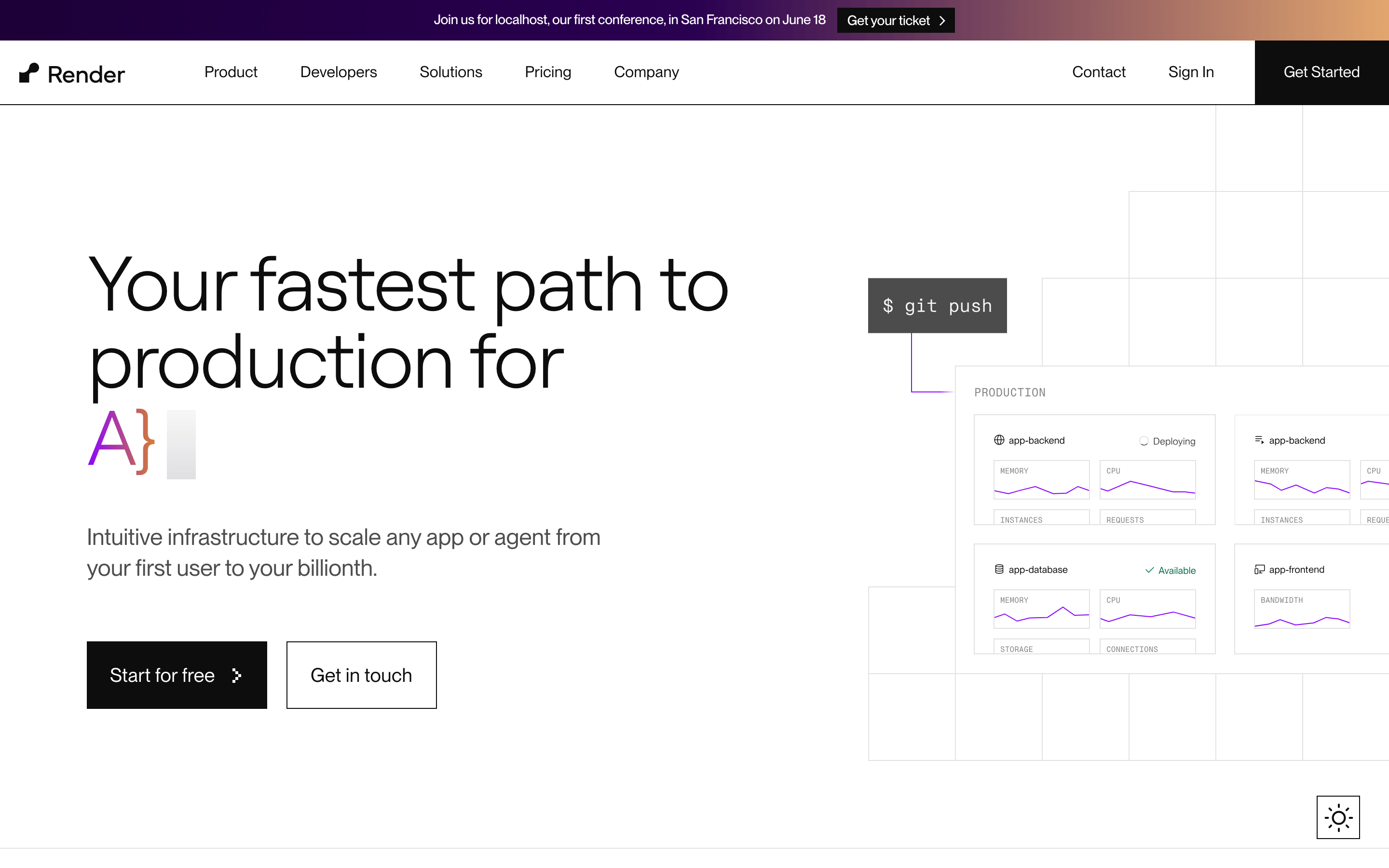Click the arrow icon in Start for free
The image size is (1389, 868).
[236, 676]
